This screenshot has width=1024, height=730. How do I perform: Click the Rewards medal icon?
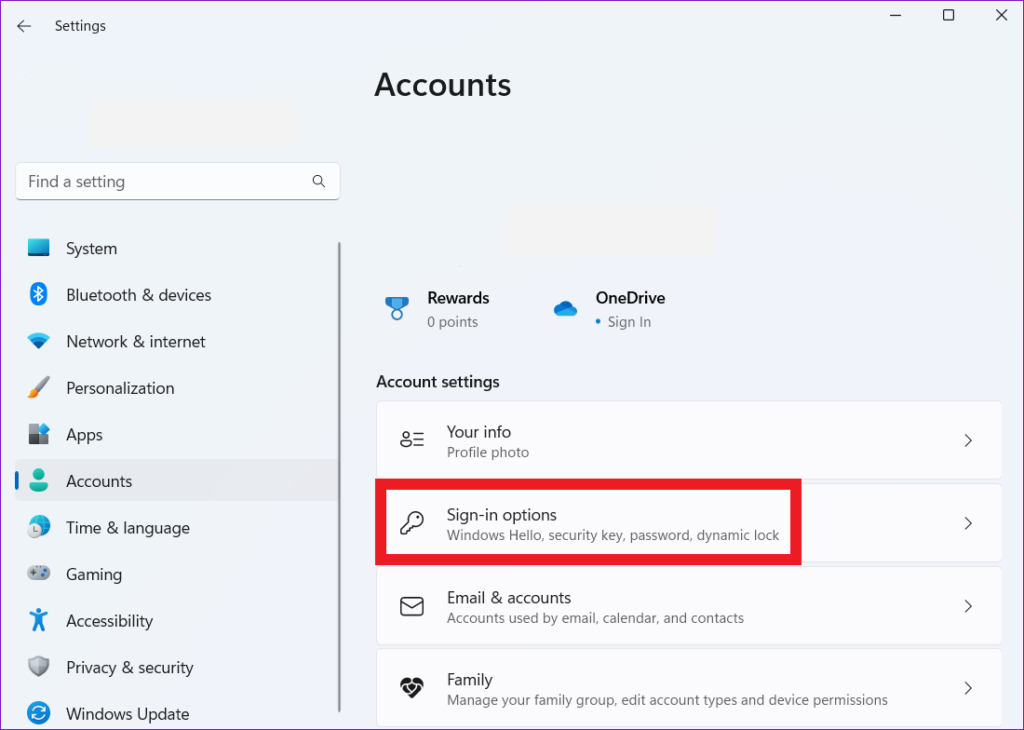[396, 308]
